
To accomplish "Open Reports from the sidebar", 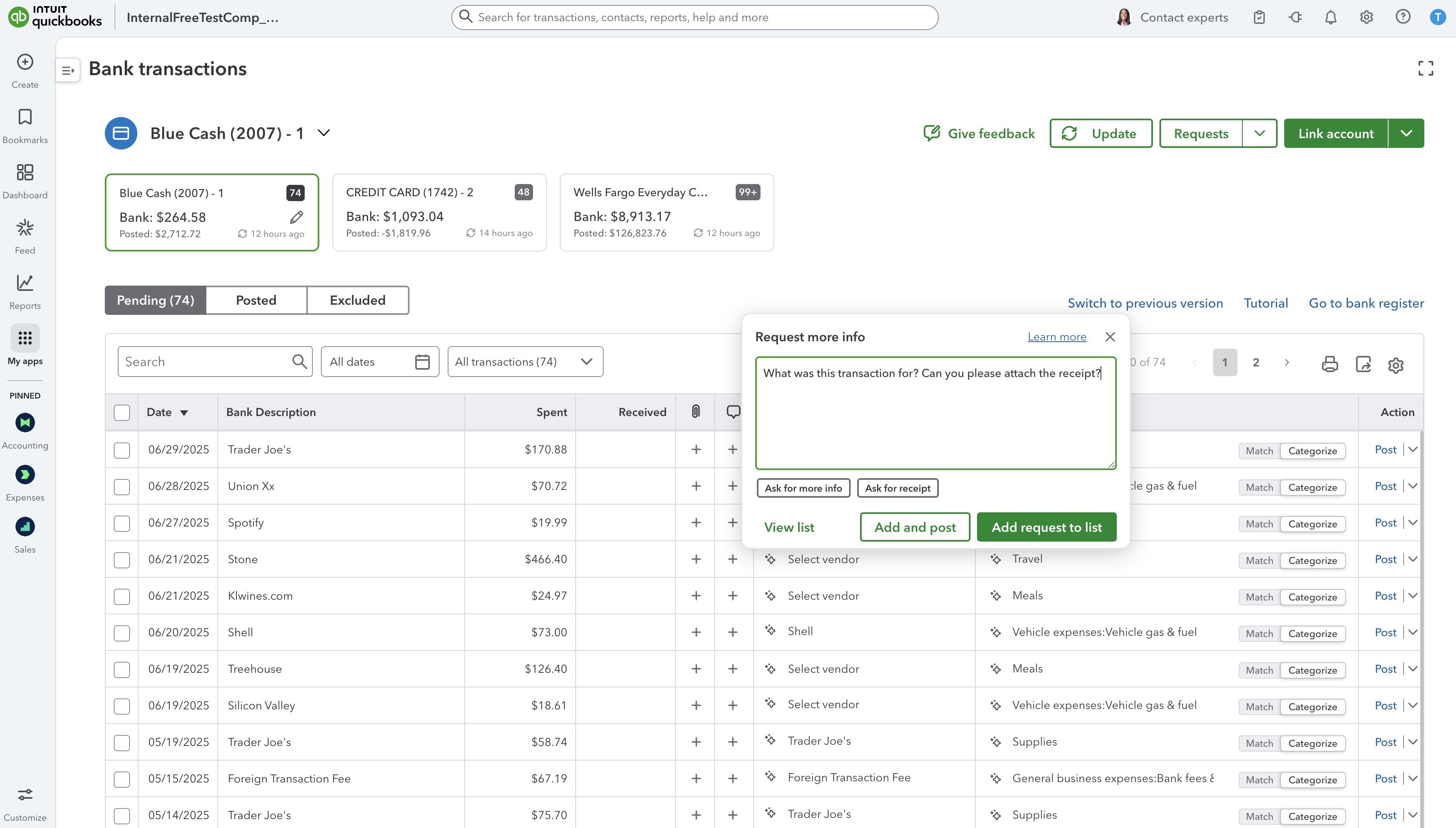I will pyautogui.click(x=25, y=291).
